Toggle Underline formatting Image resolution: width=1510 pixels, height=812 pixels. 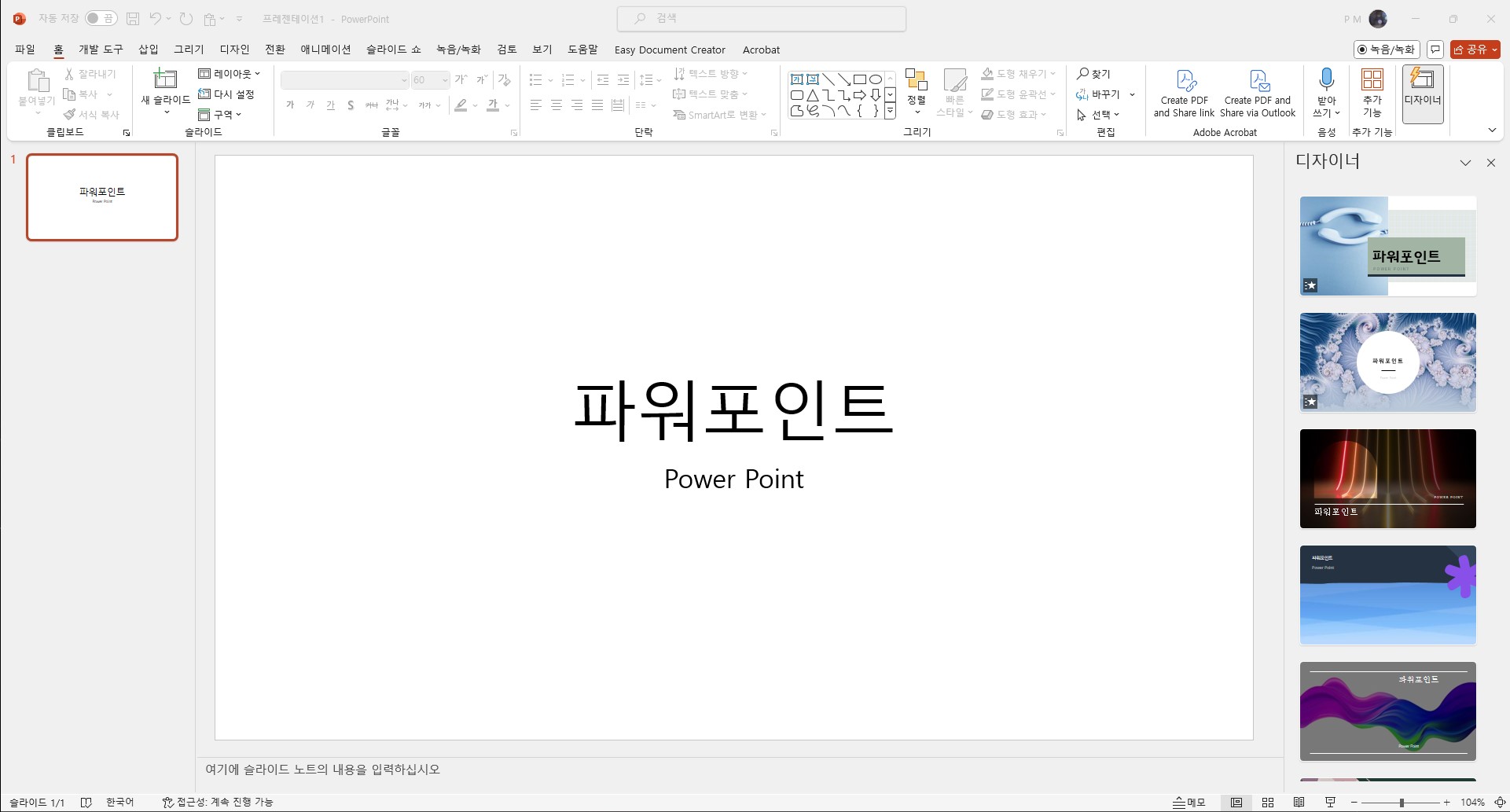click(x=331, y=105)
